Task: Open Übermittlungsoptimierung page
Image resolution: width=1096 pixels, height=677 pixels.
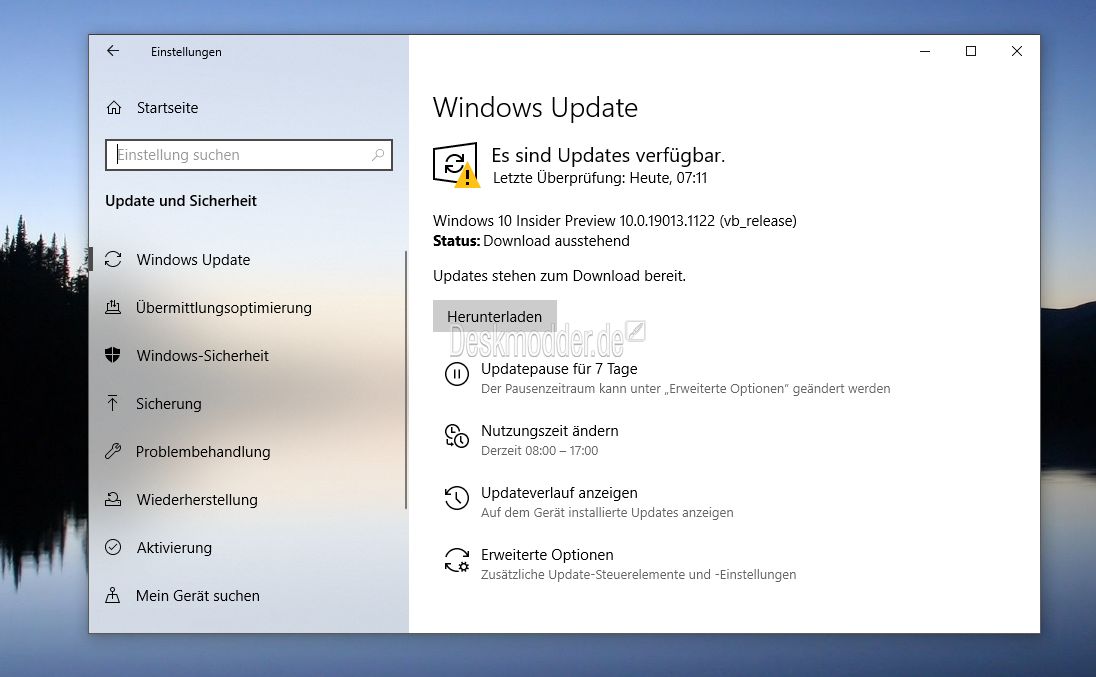Action: 224,307
